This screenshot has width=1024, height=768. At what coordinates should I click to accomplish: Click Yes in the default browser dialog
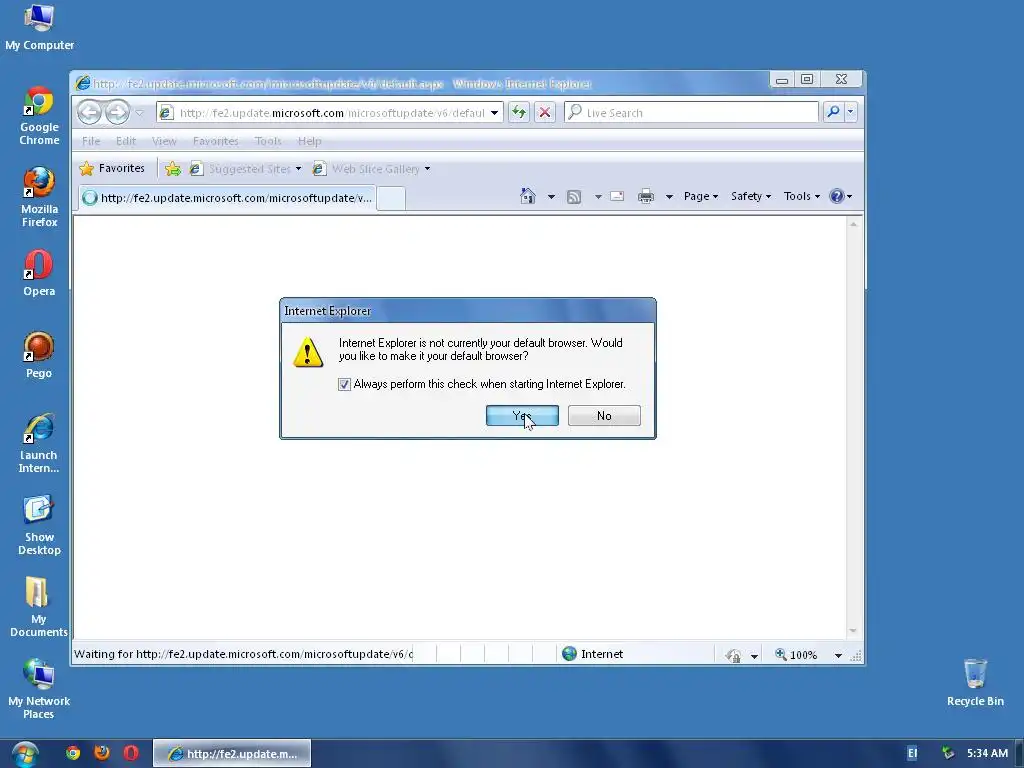coord(522,415)
